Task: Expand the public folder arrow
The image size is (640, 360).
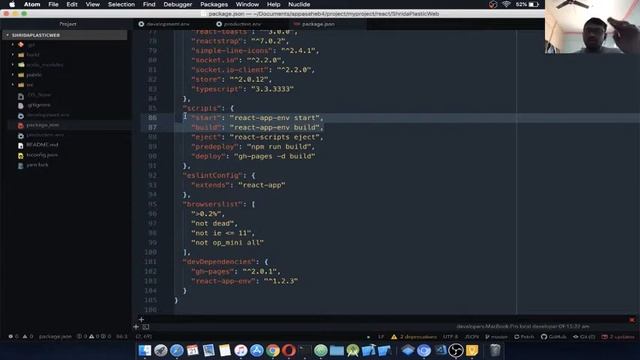Action: (13, 75)
